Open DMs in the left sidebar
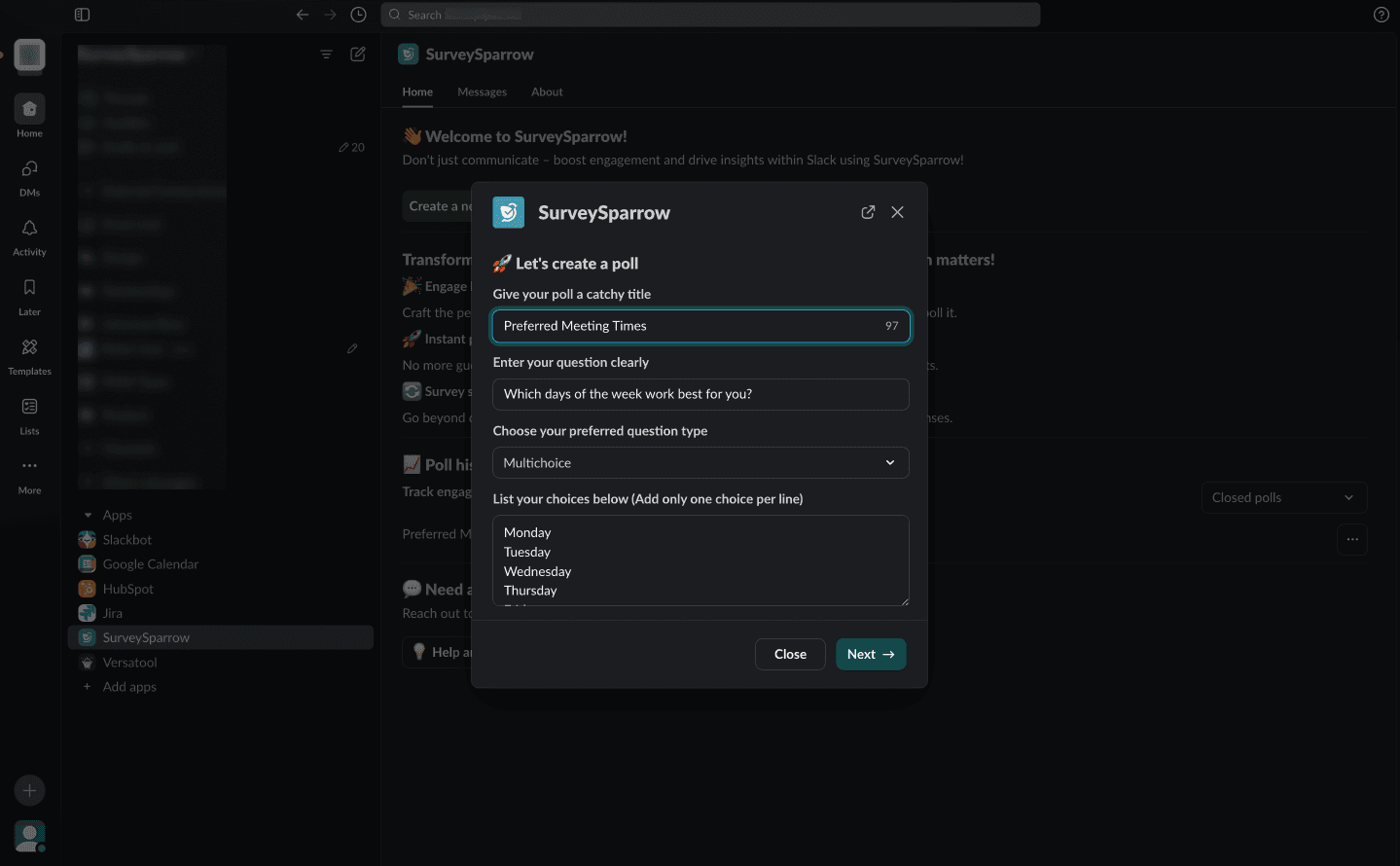This screenshot has width=1400, height=866. pyautogui.click(x=29, y=177)
